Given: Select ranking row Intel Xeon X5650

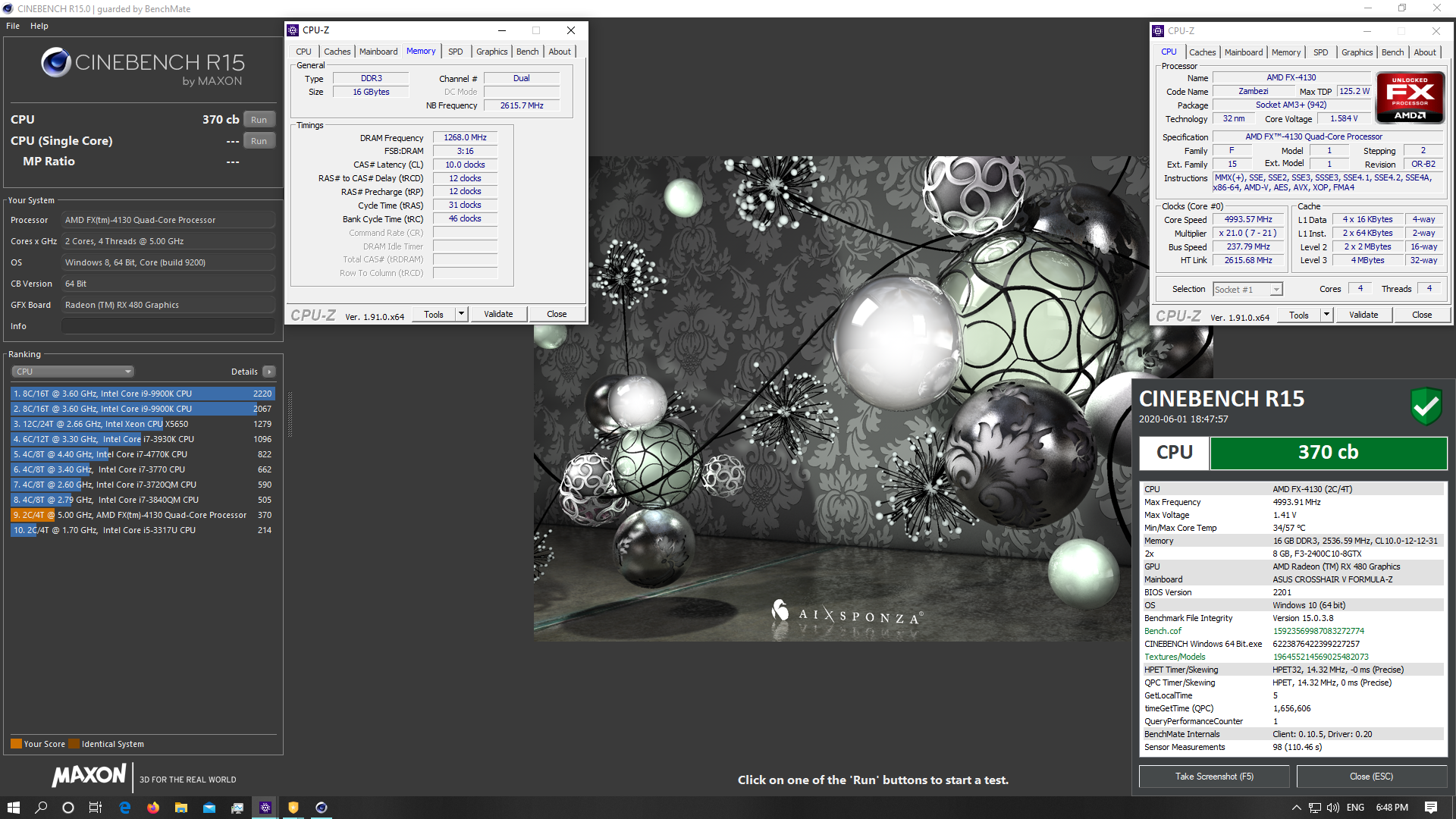Looking at the screenshot, I should click(143, 424).
